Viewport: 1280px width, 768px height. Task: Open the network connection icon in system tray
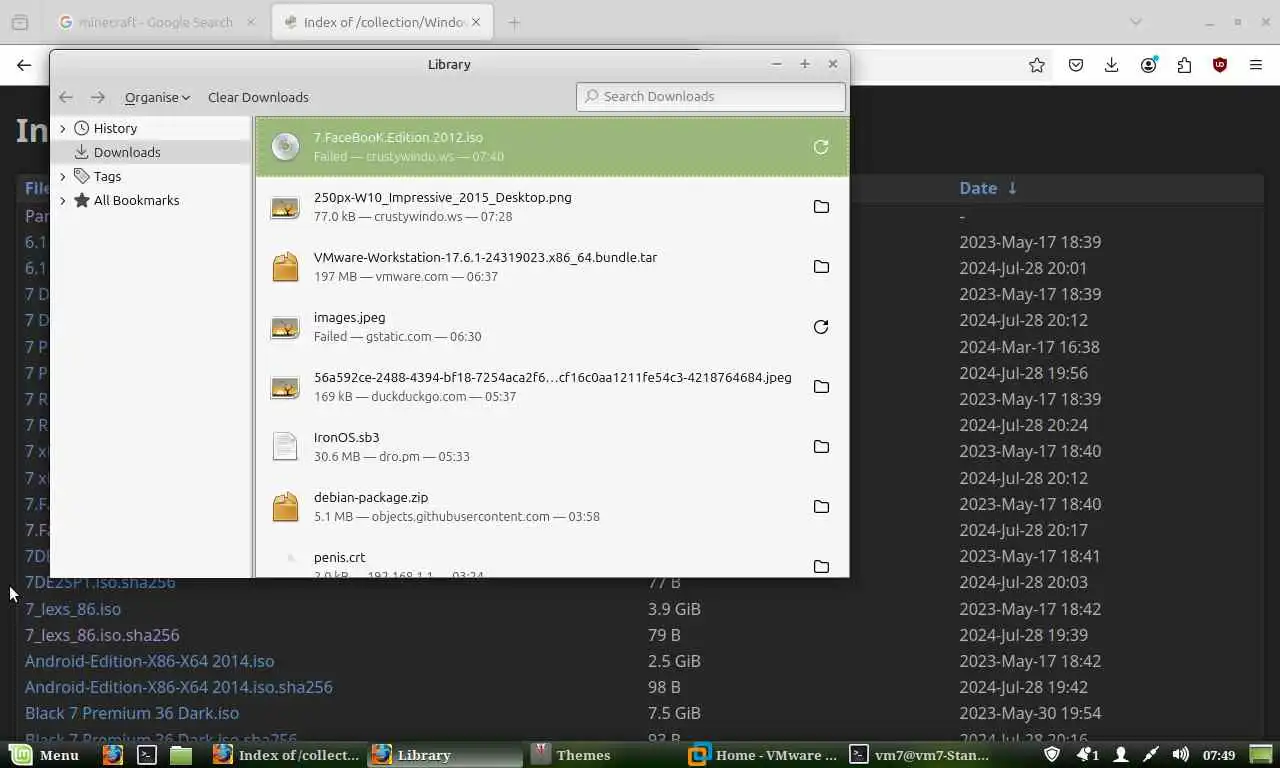point(1151,755)
